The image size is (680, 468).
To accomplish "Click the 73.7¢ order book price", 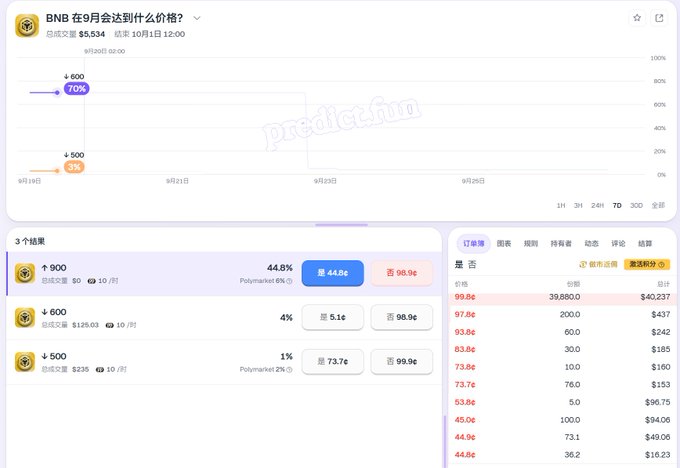I will (464, 385).
